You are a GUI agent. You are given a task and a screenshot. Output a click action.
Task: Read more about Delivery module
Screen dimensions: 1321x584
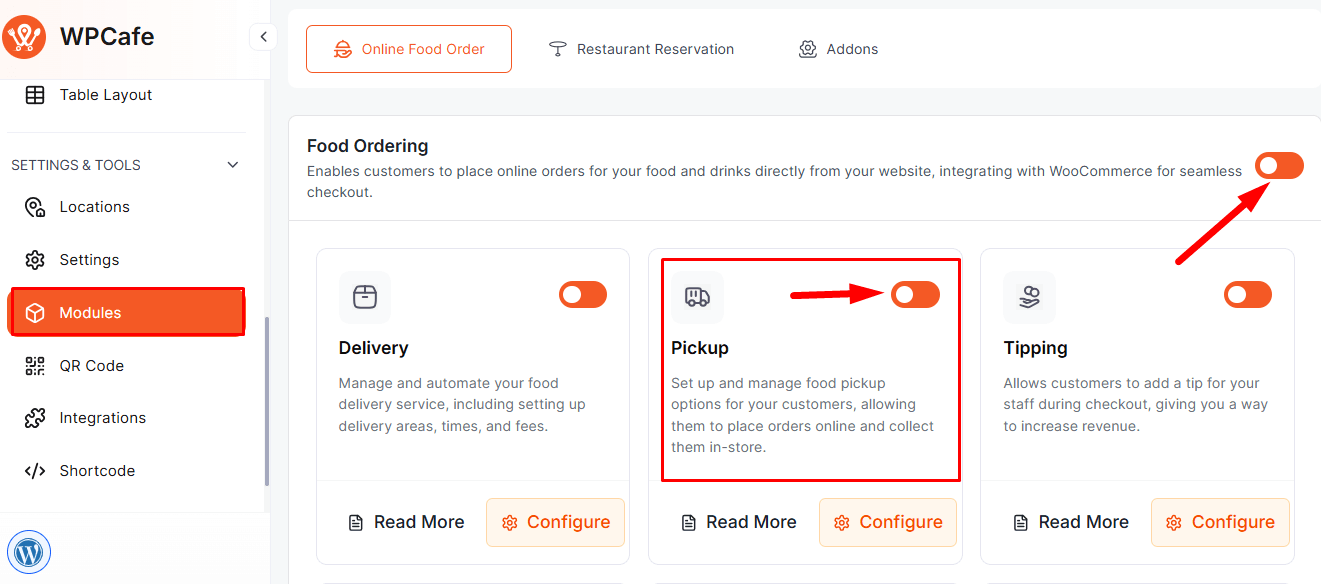[x=406, y=522]
